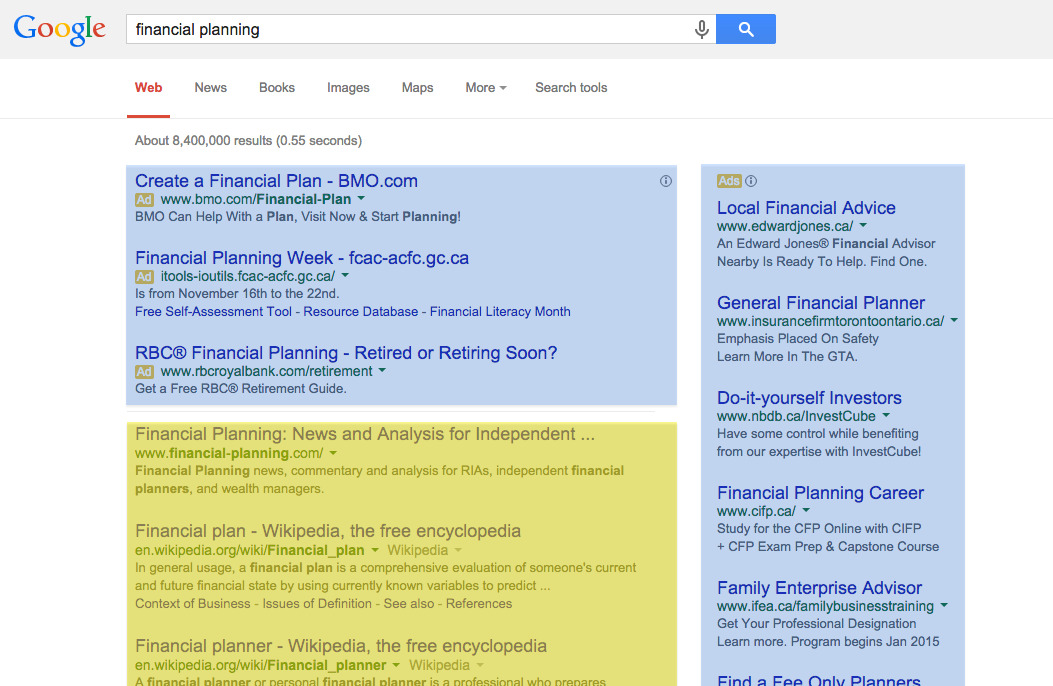Open 'Financial planner - Wikipedia' result

tap(340, 646)
